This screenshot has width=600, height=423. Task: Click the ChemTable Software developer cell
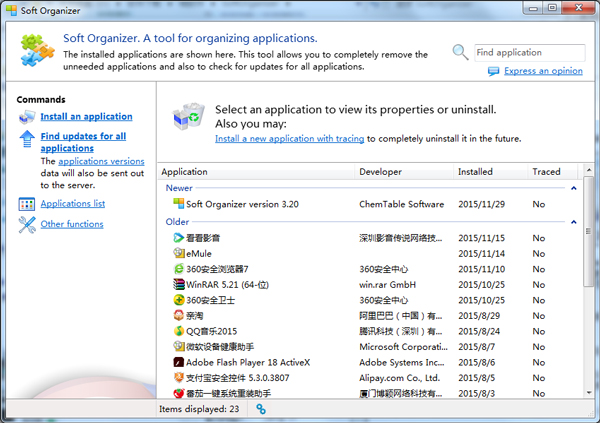[x=402, y=204]
